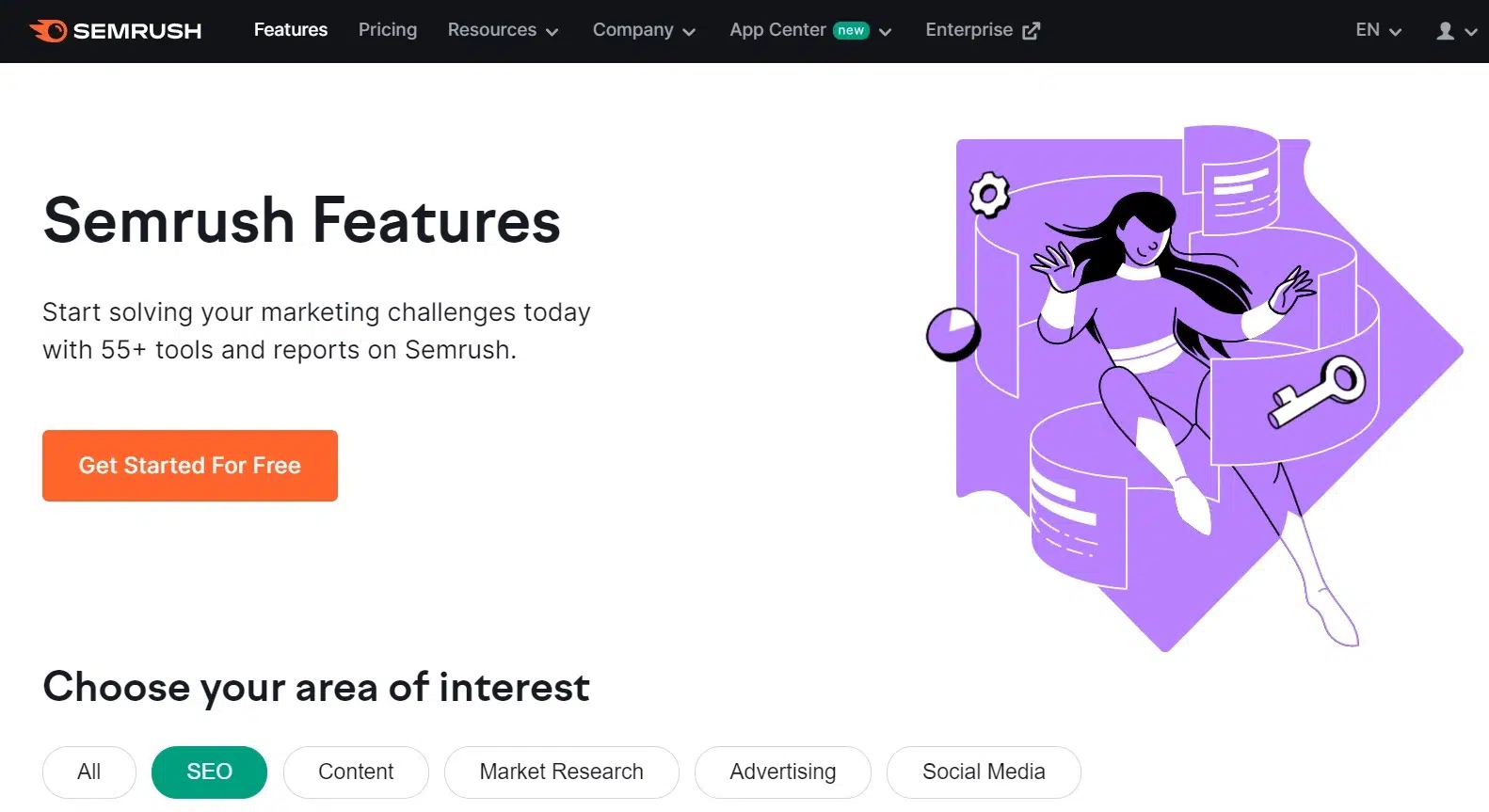Open the Pricing page
1489x812 pixels.
(387, 30)
